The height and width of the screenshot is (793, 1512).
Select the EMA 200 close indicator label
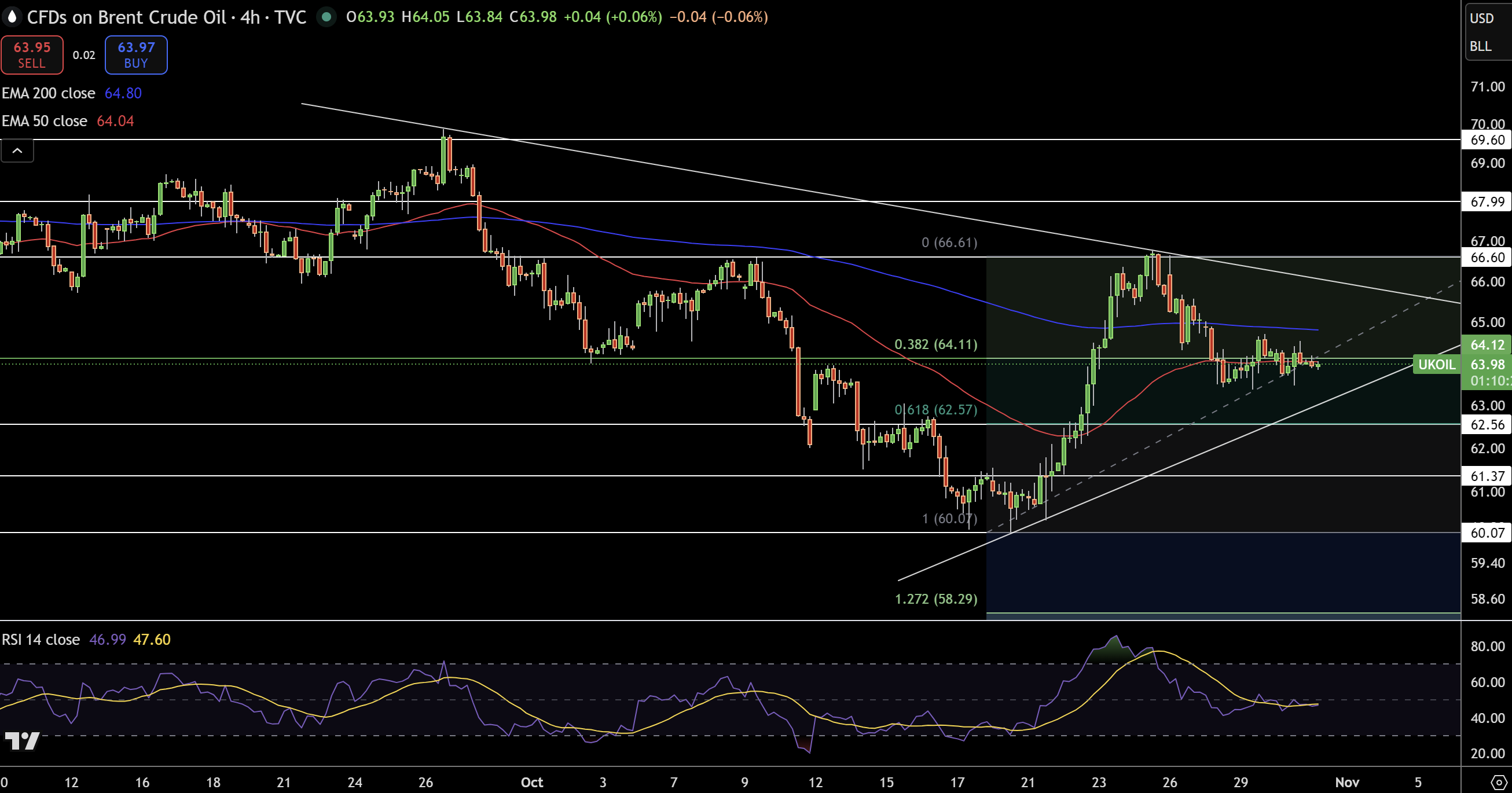pyautogui.click(x=49, y=93)
